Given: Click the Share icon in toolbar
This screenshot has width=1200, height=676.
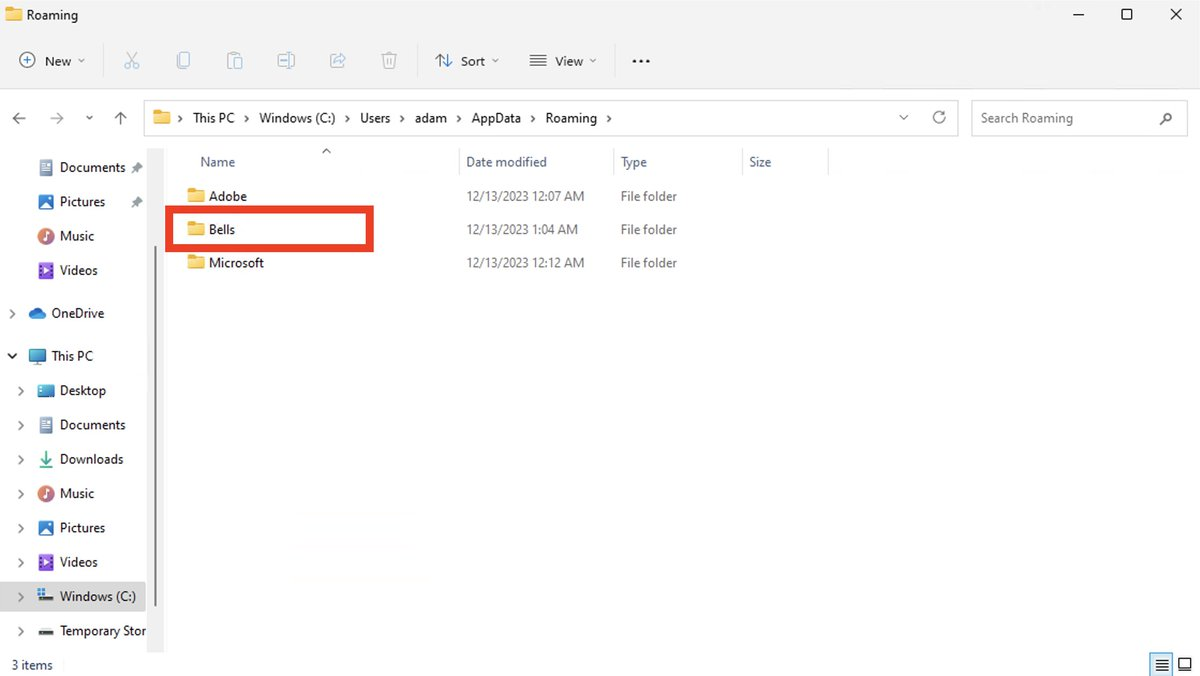Looking at the screenshot, I should 338,61.
